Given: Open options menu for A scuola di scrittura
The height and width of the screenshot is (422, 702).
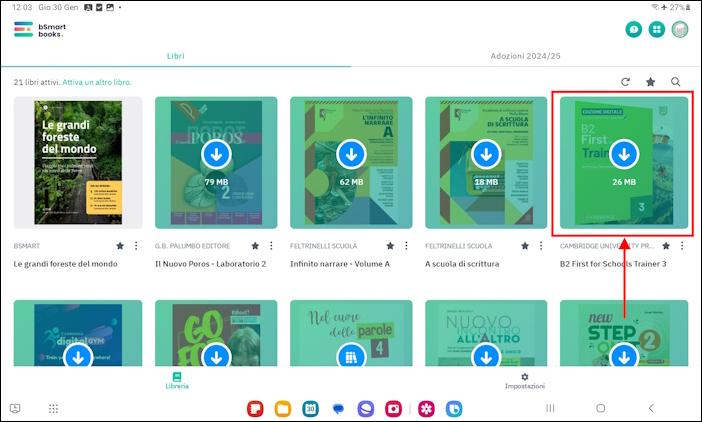Looking at the screenshot, I should (x=541, y=246).
